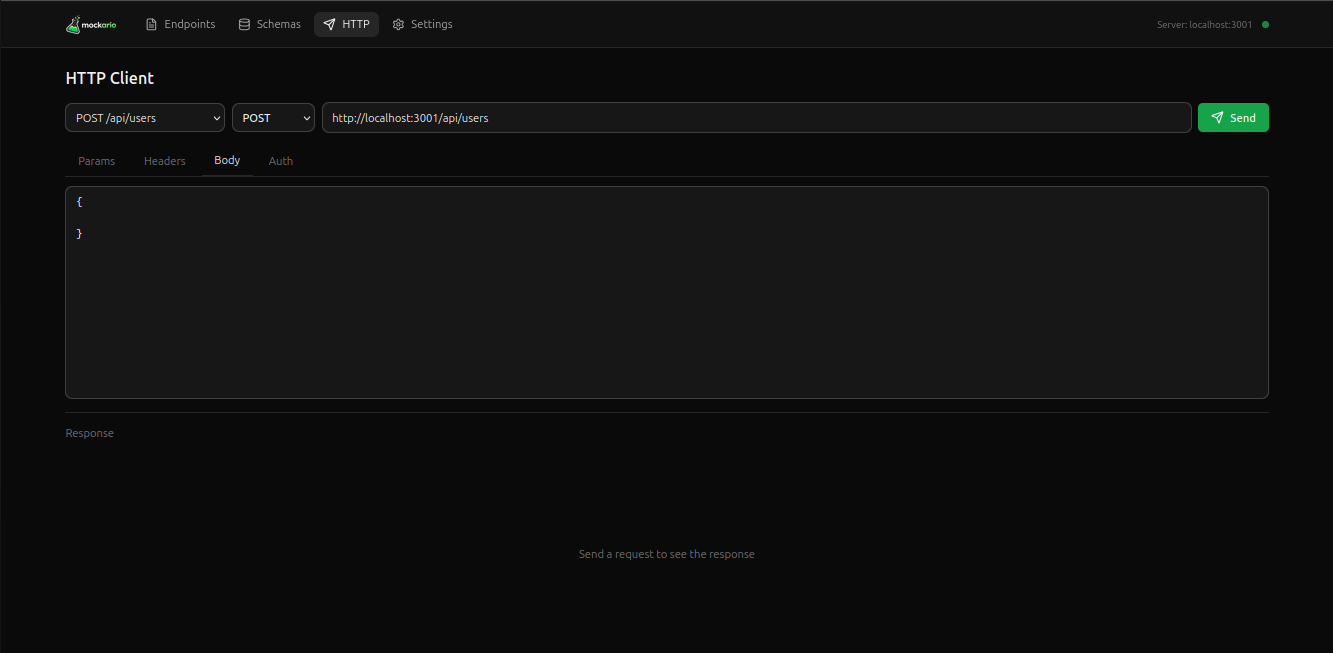Viewport: 1333px width, 653px height.
Task: Click the Endpoints document icon
Action: [152, 25]
